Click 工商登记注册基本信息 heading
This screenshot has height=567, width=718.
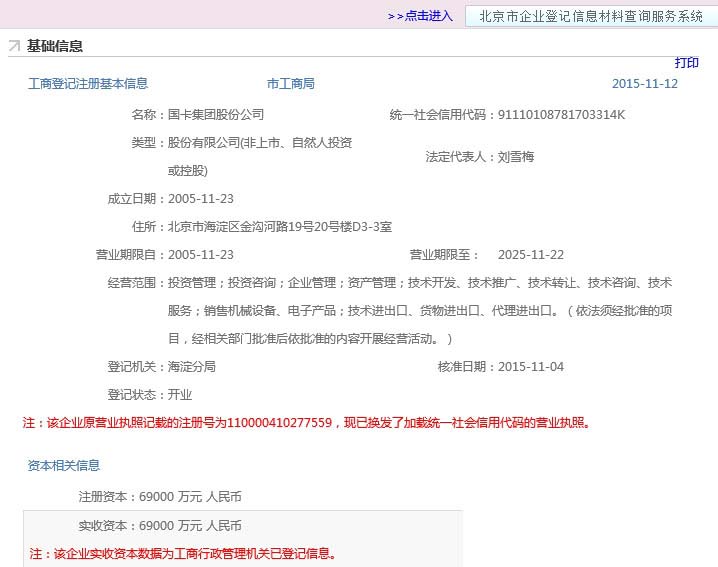(x=88, y=83)
